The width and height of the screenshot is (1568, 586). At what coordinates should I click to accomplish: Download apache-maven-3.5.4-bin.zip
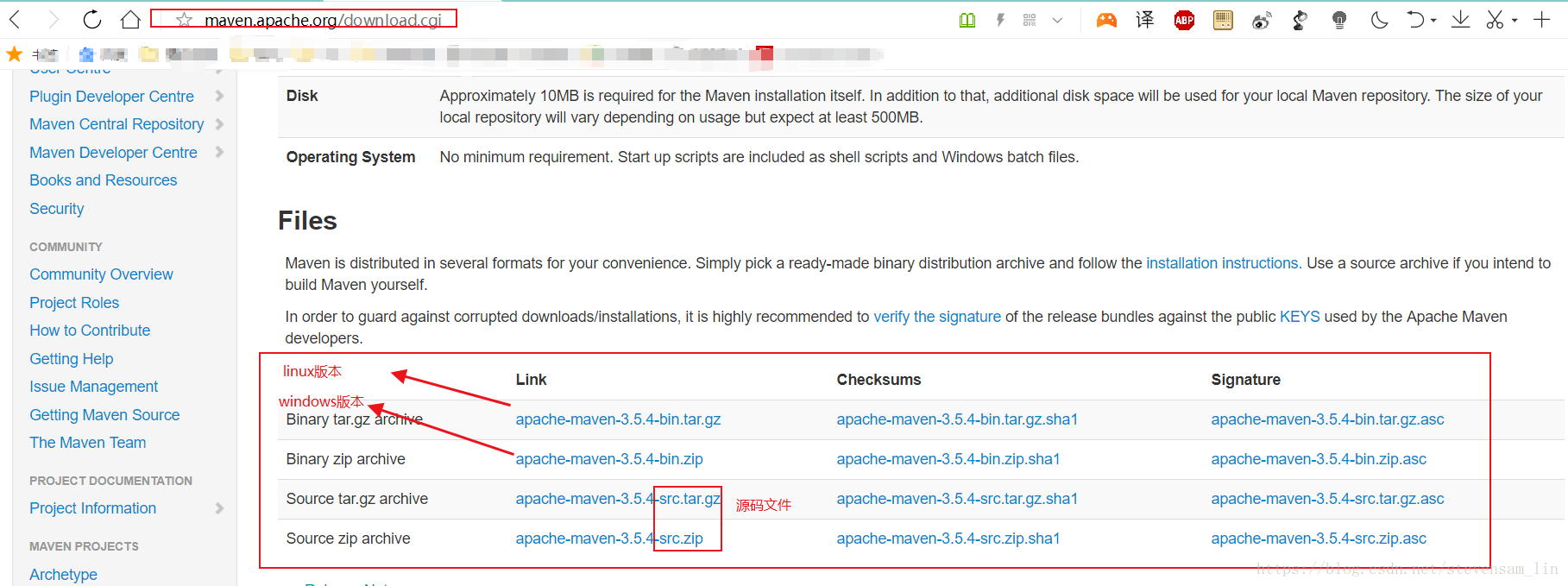coord(609,459)
